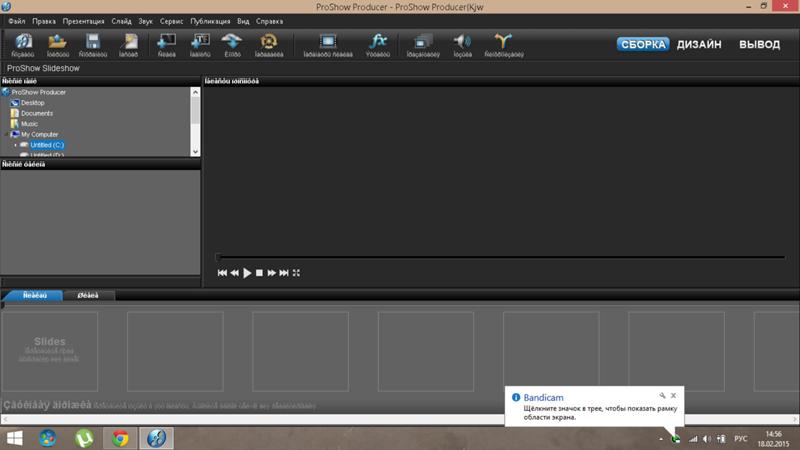Open an existing show using the folder icon
The height and width of the screenshot is (450, 800).
pyautogui.click(x=57, y=44)
